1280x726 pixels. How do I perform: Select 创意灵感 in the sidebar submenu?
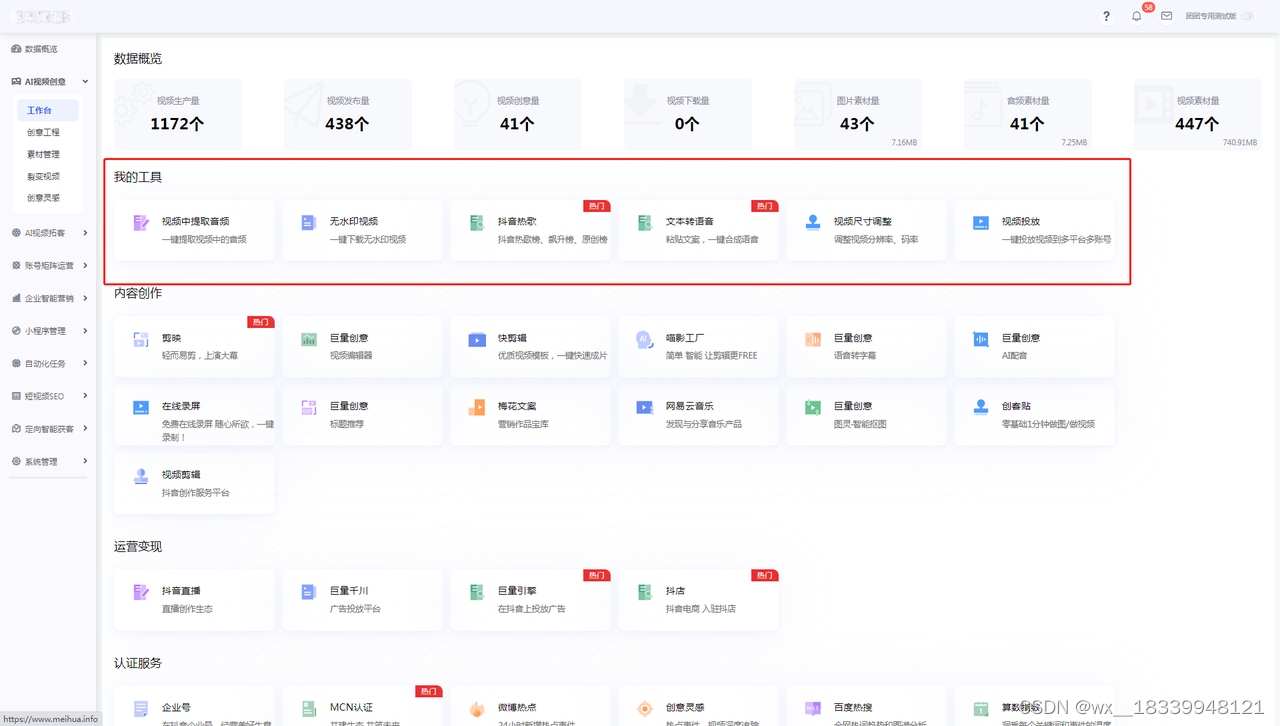pyautogui.click(x=43, y=198)
